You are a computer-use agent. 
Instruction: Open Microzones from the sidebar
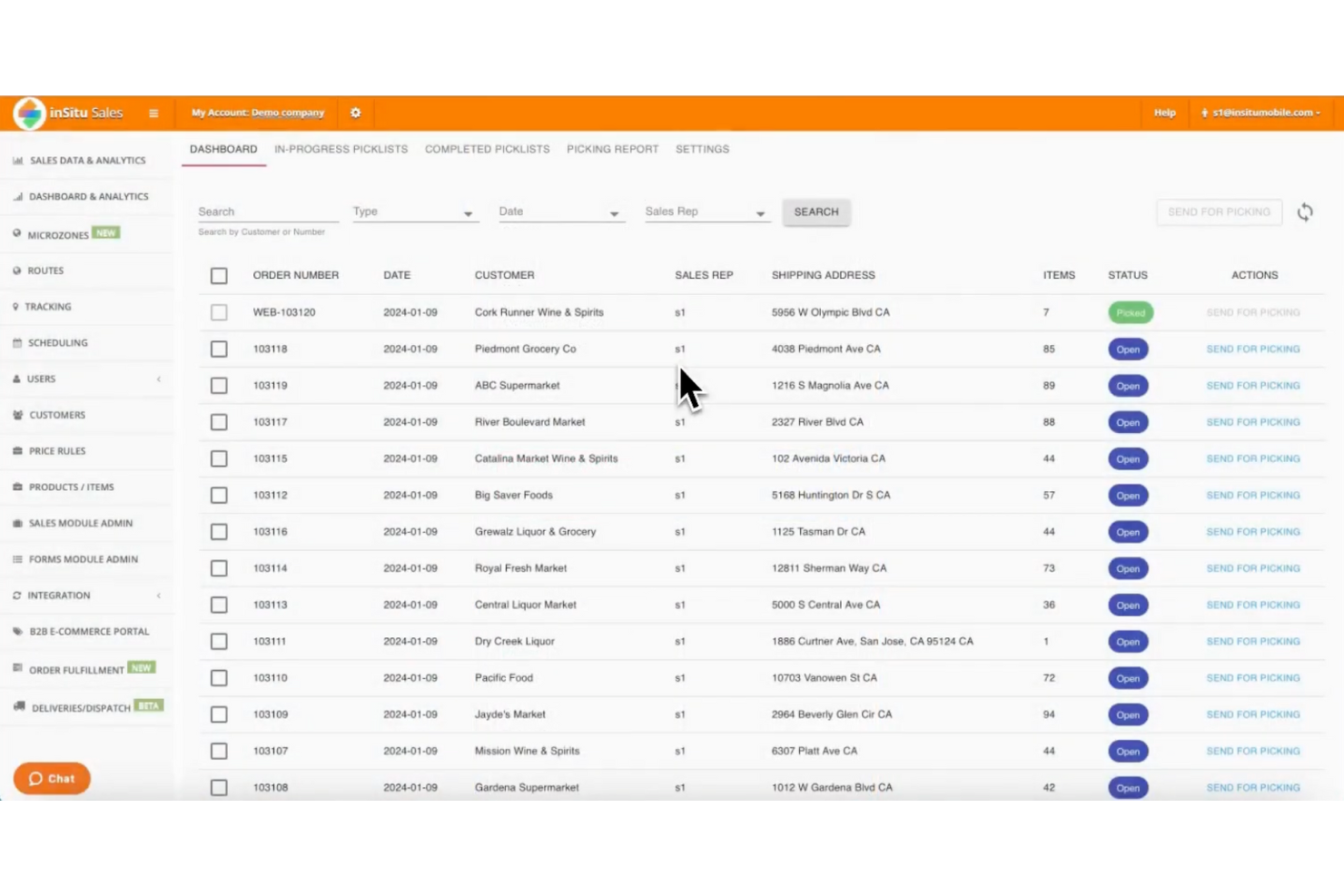coord(57,233)
